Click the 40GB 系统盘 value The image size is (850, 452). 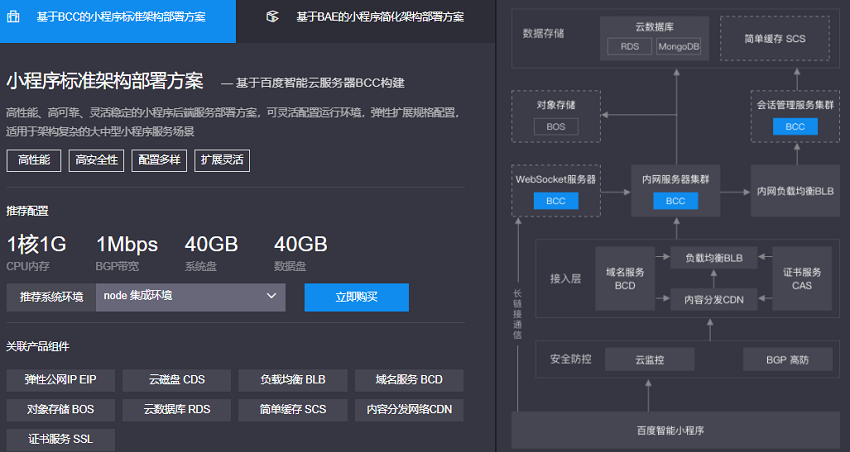[211, 244]
